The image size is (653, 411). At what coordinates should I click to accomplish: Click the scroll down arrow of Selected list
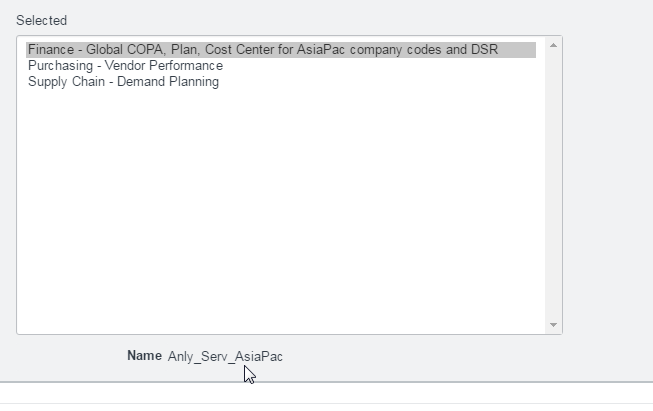coord(553,325)
